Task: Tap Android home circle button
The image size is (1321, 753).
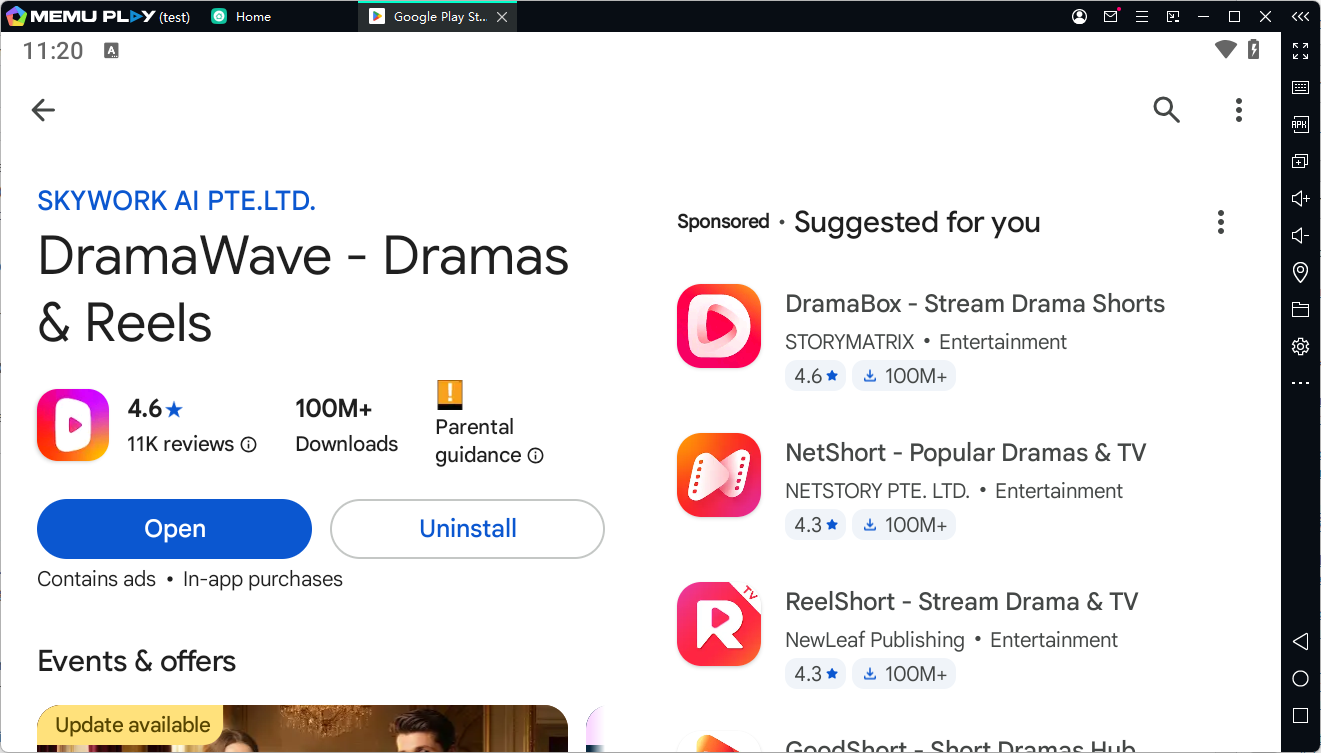Action: click(x=1301, y=678)
